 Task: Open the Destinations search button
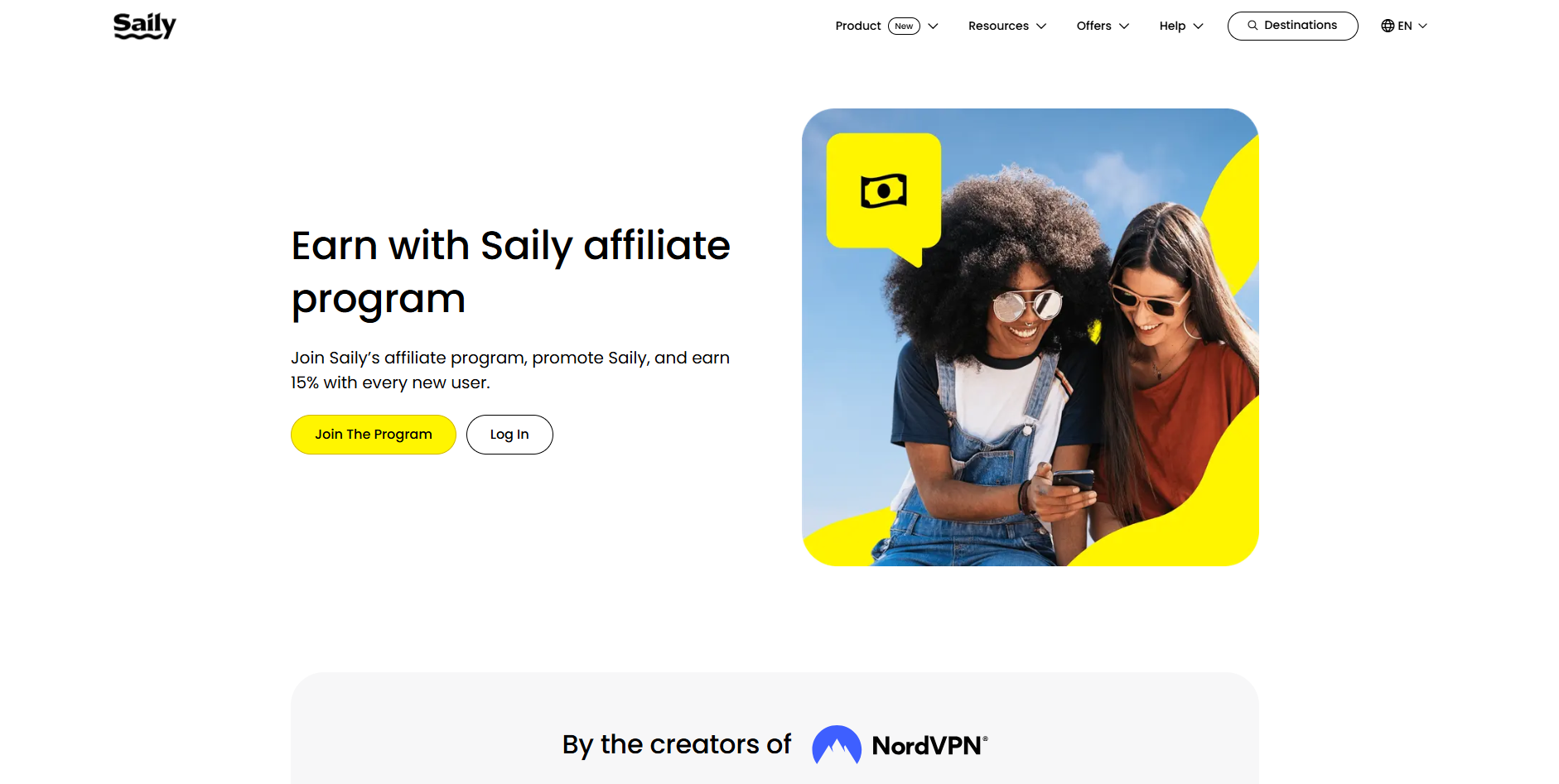pos(1292,26)
